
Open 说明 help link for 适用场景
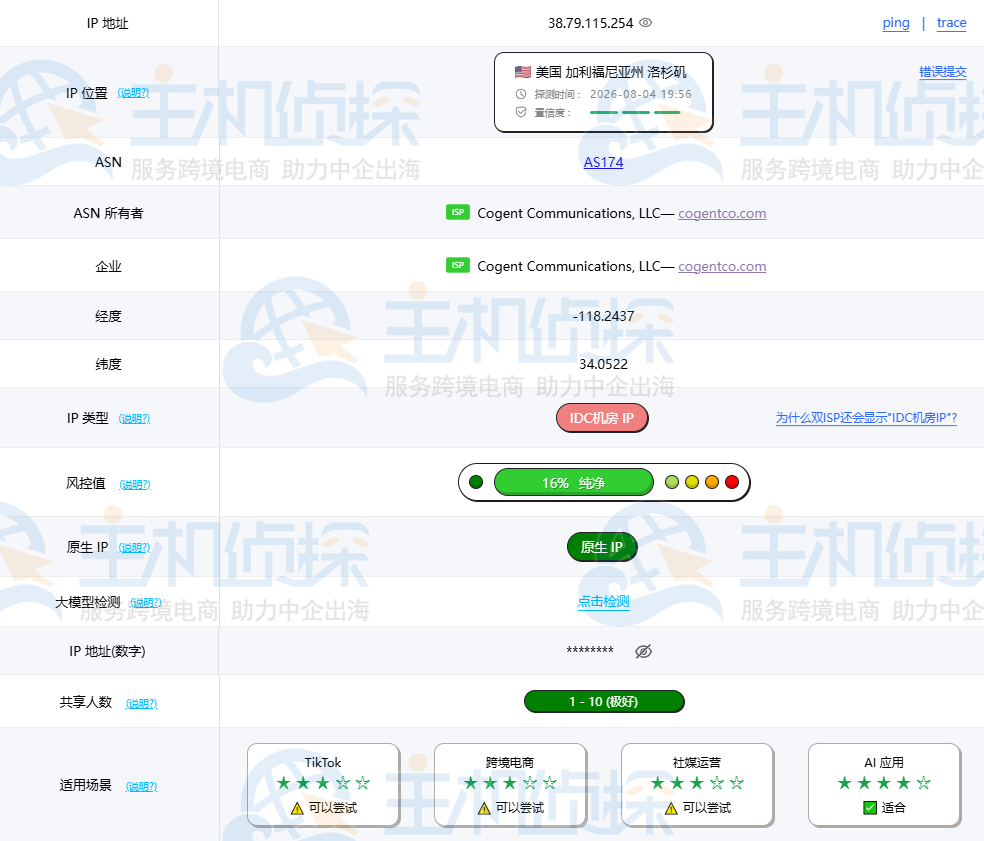pyautogui.click(x=141, y=786)
